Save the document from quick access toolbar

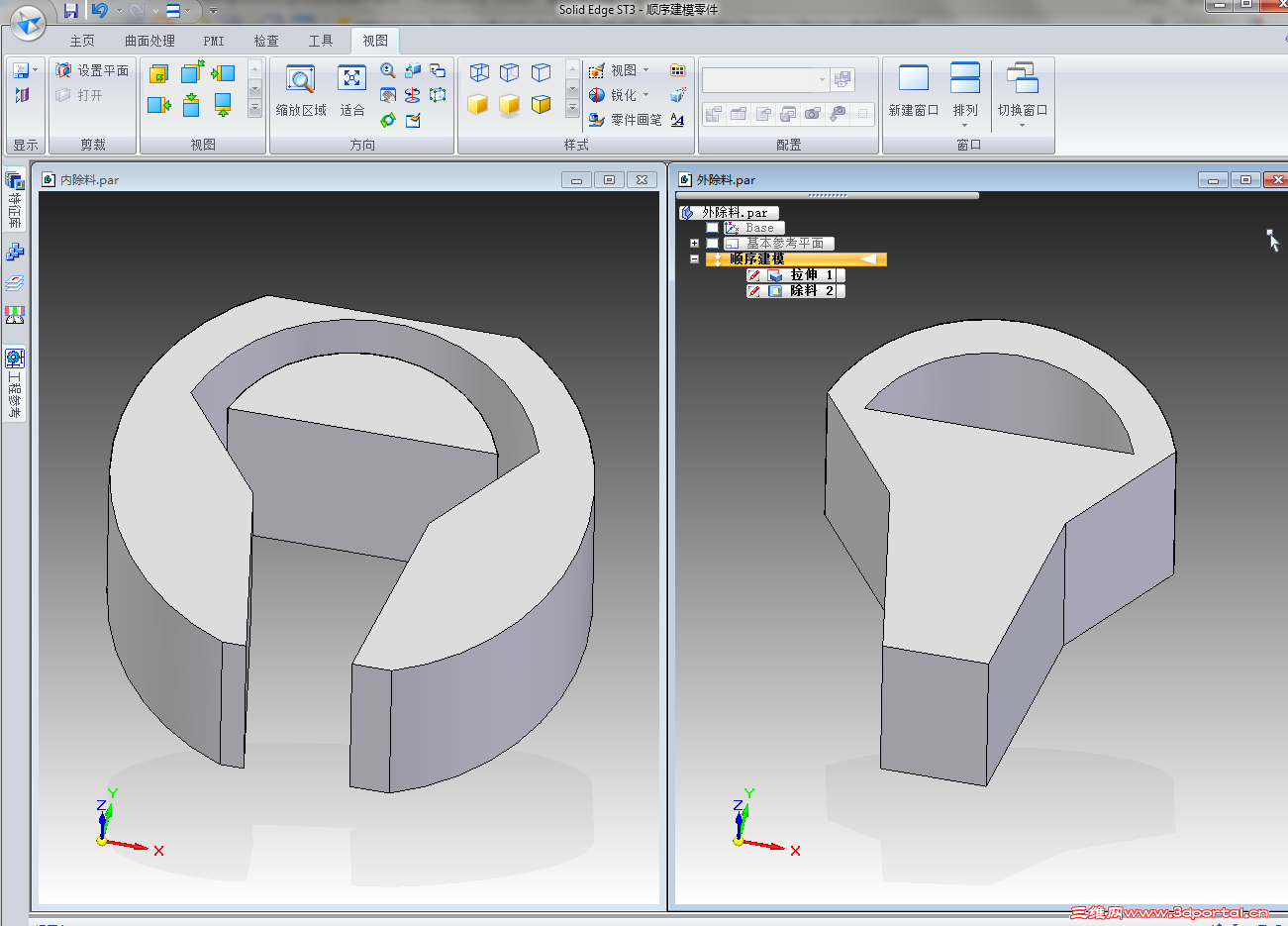coord(70,11)
